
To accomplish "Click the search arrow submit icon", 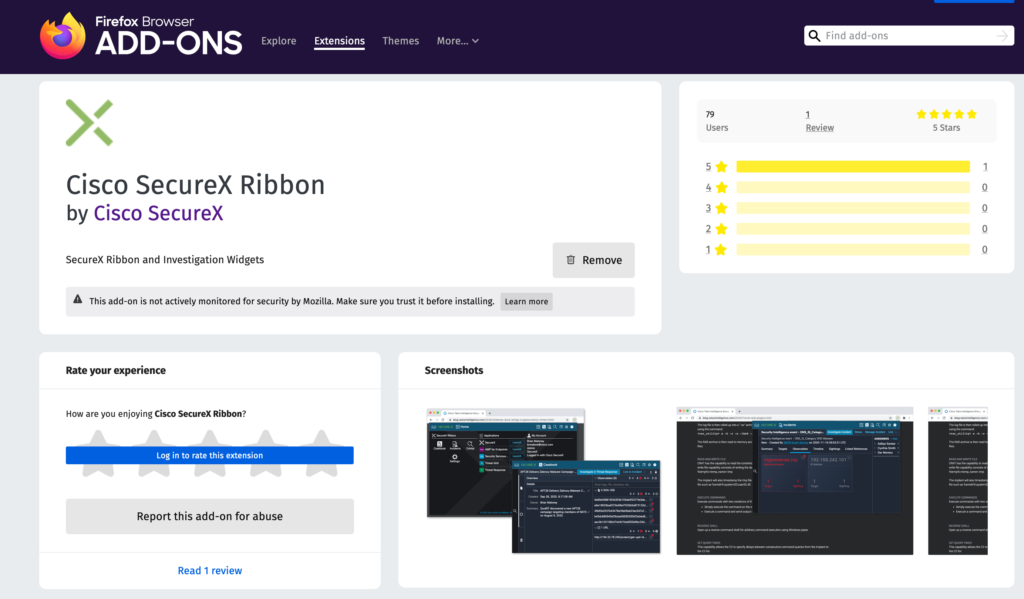I will (x=1002, y=36).
